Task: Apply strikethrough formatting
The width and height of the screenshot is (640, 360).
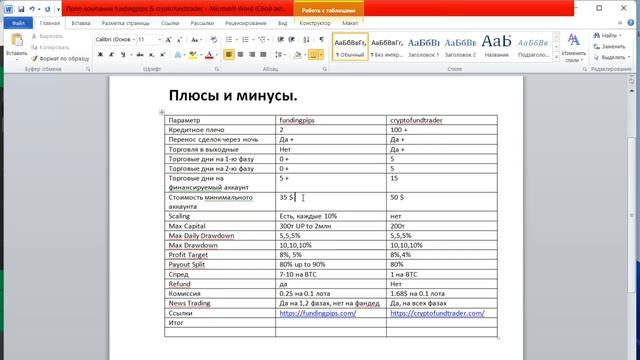Action: tap(140, 55)
